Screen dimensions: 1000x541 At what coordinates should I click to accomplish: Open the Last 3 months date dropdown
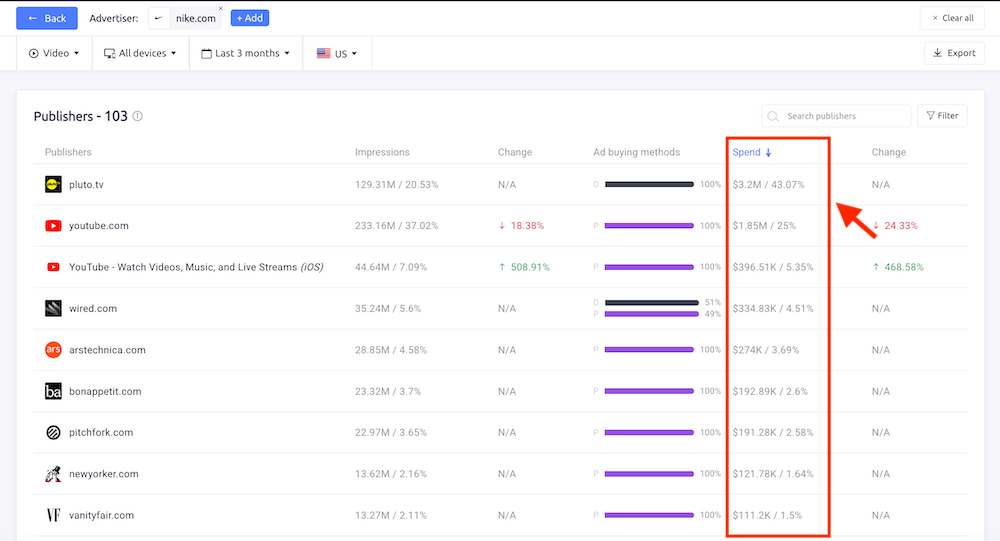[x=245, y=53]
